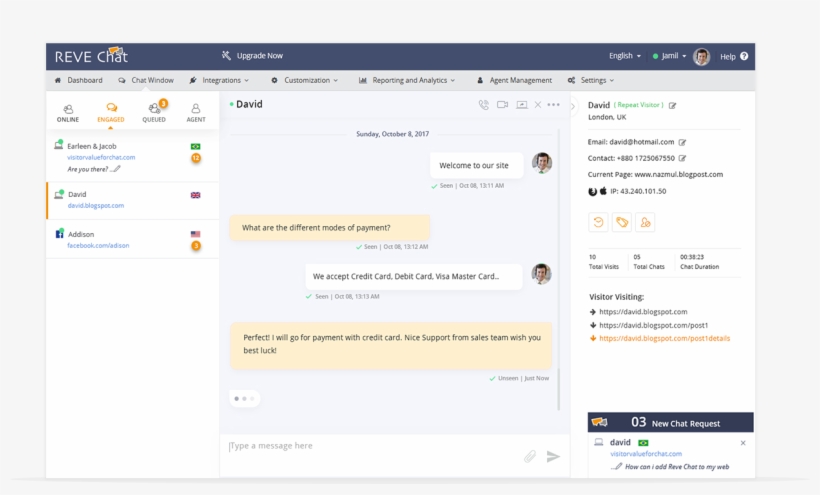Click the 12 unread badge on Earleen & Jacob
The image size is (820, 495).
[196, 158]
